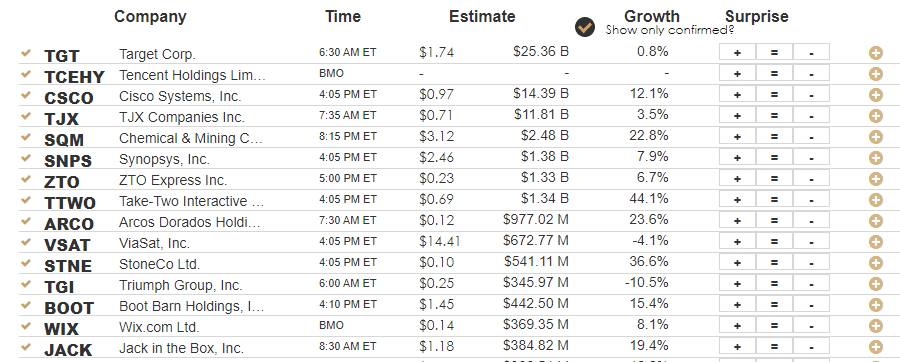Click the plus circle icon for TGT row
The image size is (900, 362).
pyautogui.click(x=875, y=53)
